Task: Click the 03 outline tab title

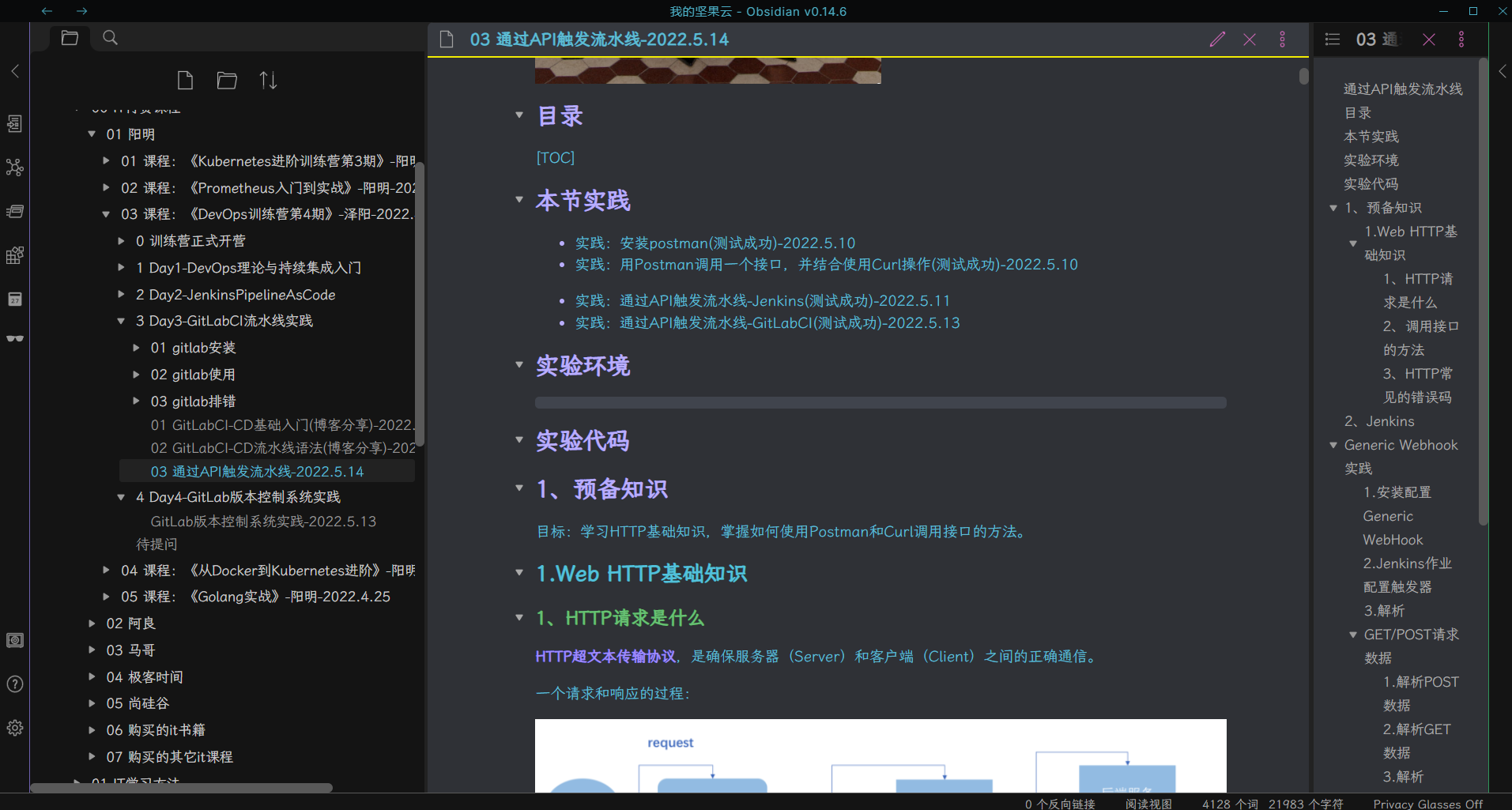Action: point(1377,40)
